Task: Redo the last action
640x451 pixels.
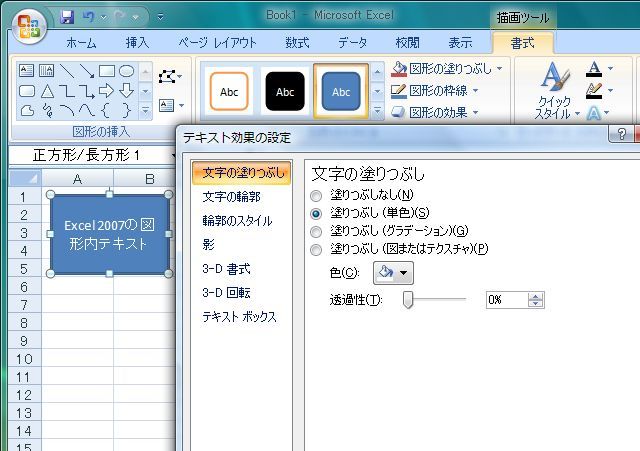Action: [120, 17]
